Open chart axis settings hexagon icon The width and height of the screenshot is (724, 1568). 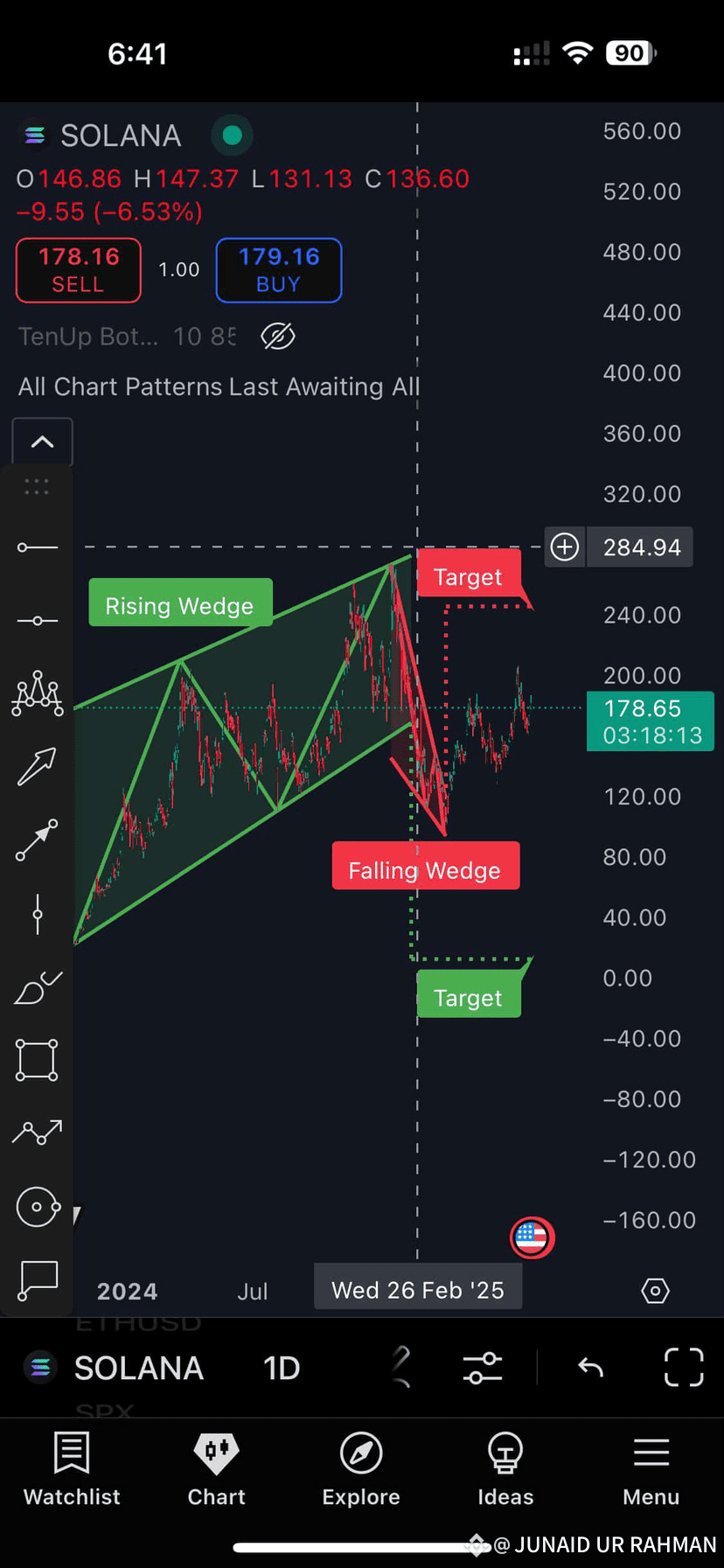coord(655,1291)
